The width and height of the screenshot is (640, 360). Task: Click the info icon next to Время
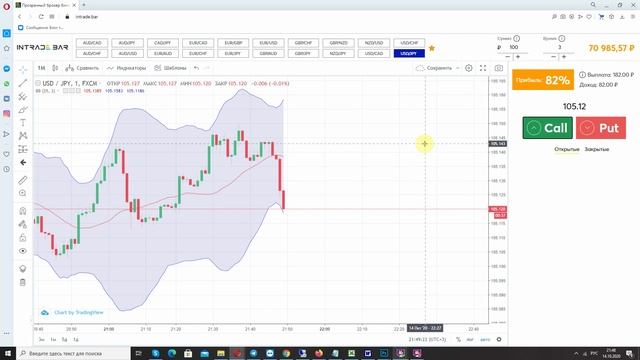click(x=562, y=38)
